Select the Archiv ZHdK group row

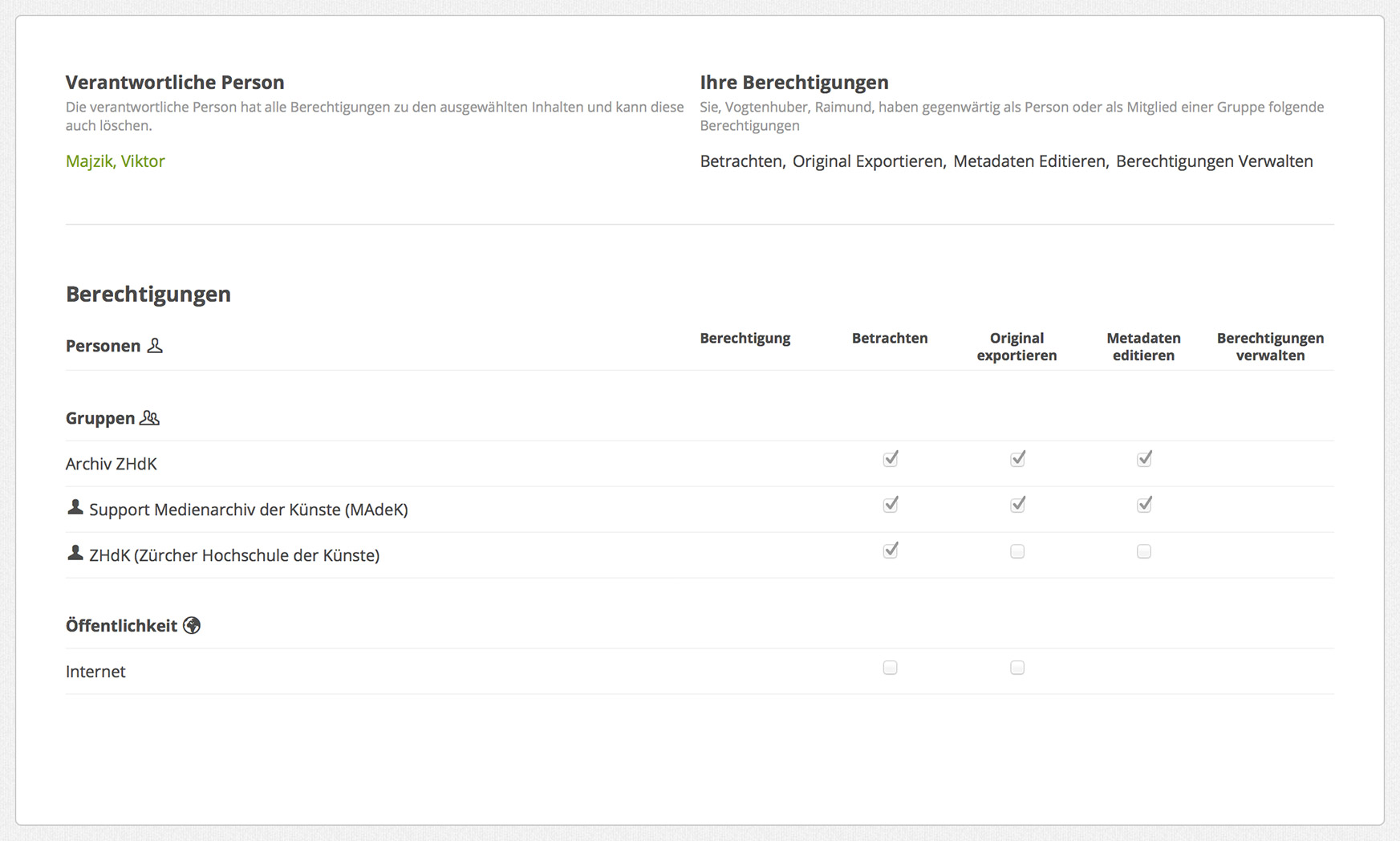pyautogui.click(x=112, y=464)
